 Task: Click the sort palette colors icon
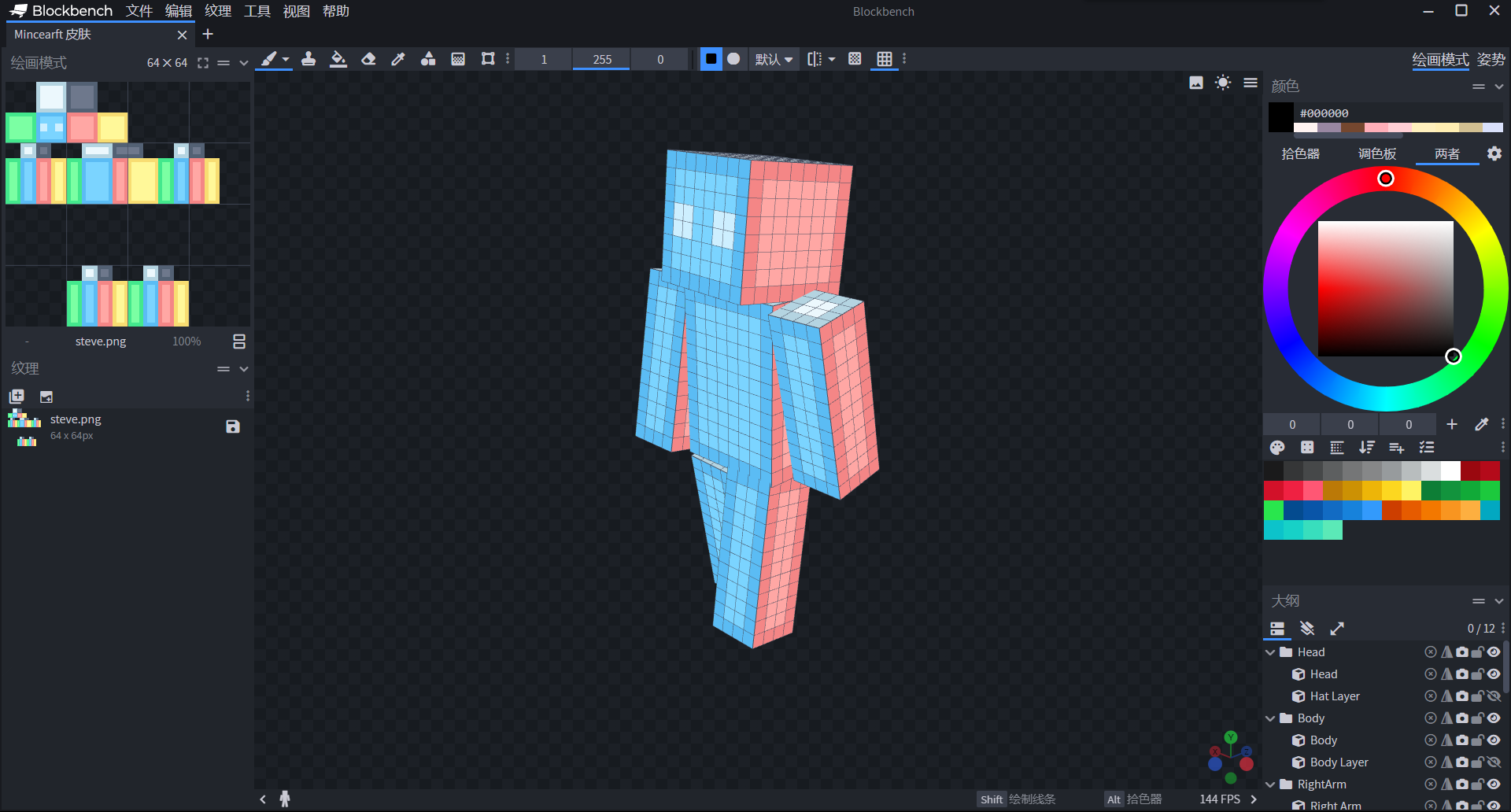[1367, 448]
